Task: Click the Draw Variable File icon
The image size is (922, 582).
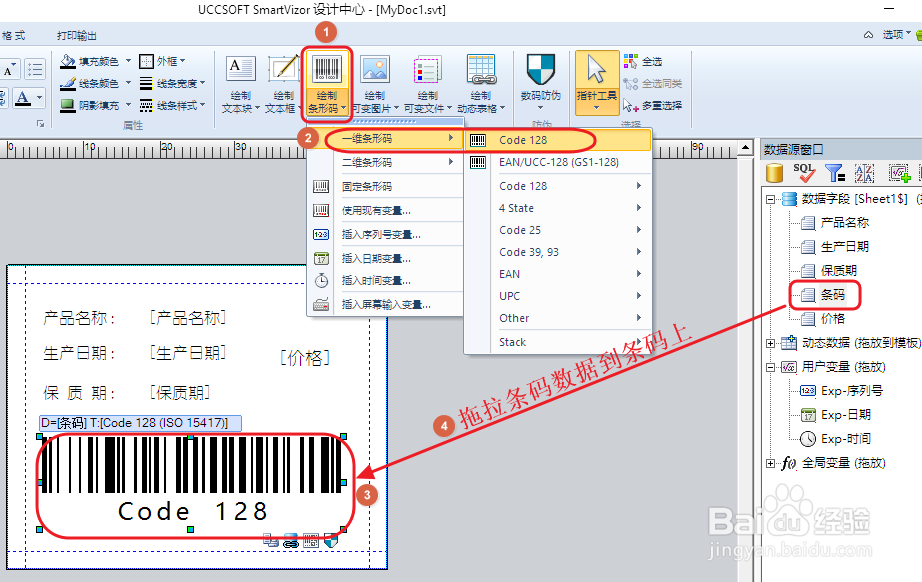Action: [x=427, y=69]
